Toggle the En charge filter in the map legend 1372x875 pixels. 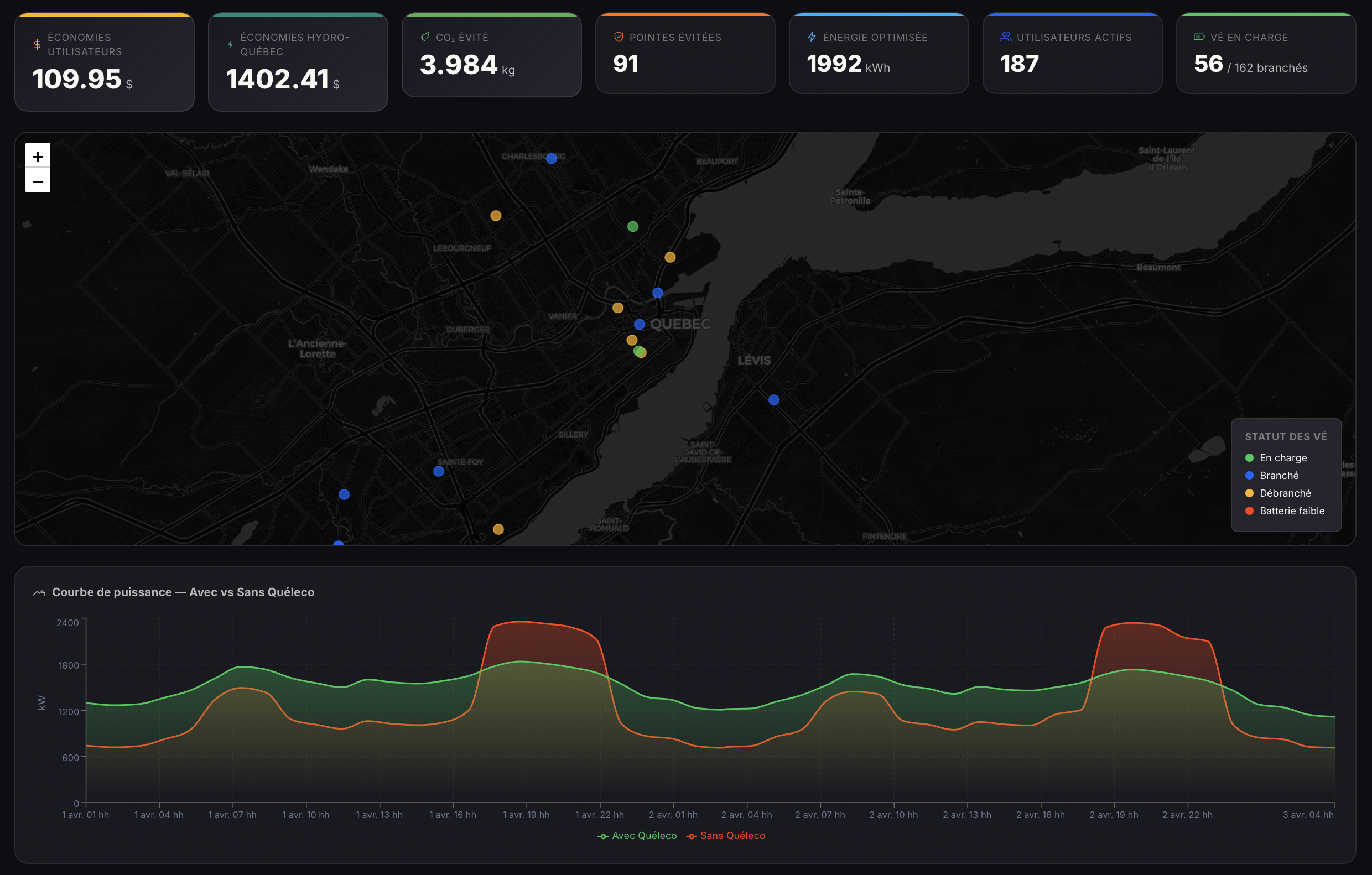pyautogui.click(x=1283, y=457)
